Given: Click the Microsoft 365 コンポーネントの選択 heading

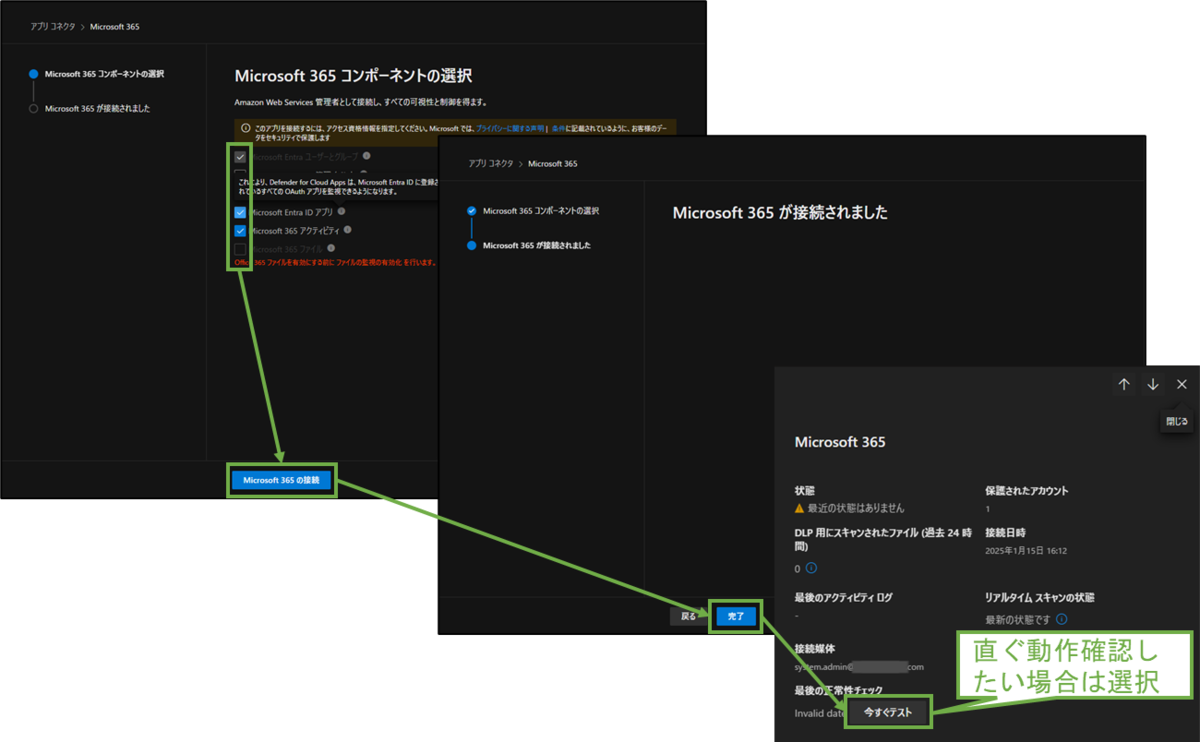Looking at the screenshot, I should [x=353, y=76].
